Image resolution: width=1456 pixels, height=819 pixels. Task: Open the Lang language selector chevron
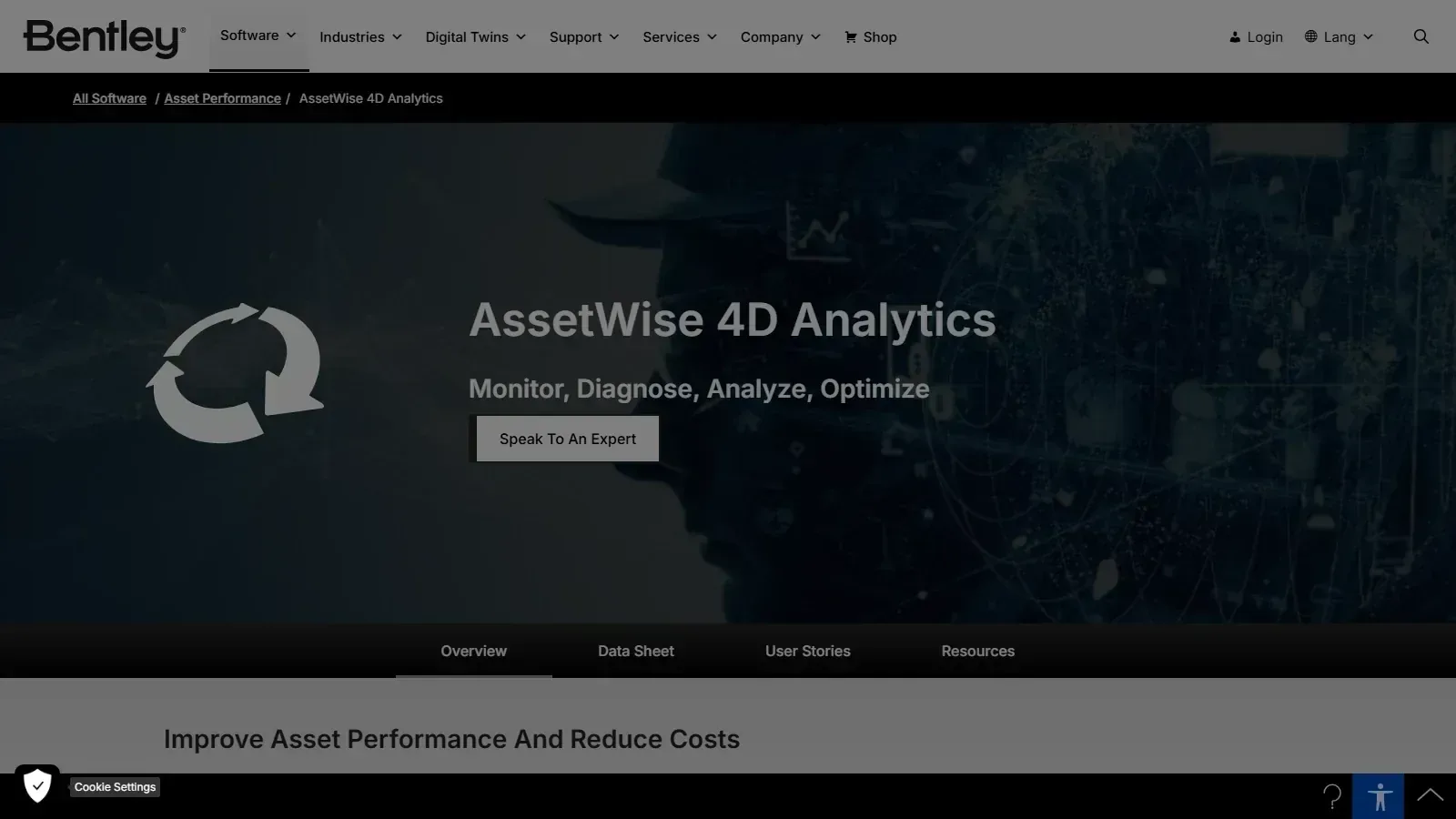pyautogui.click(x=1368, y=37)
